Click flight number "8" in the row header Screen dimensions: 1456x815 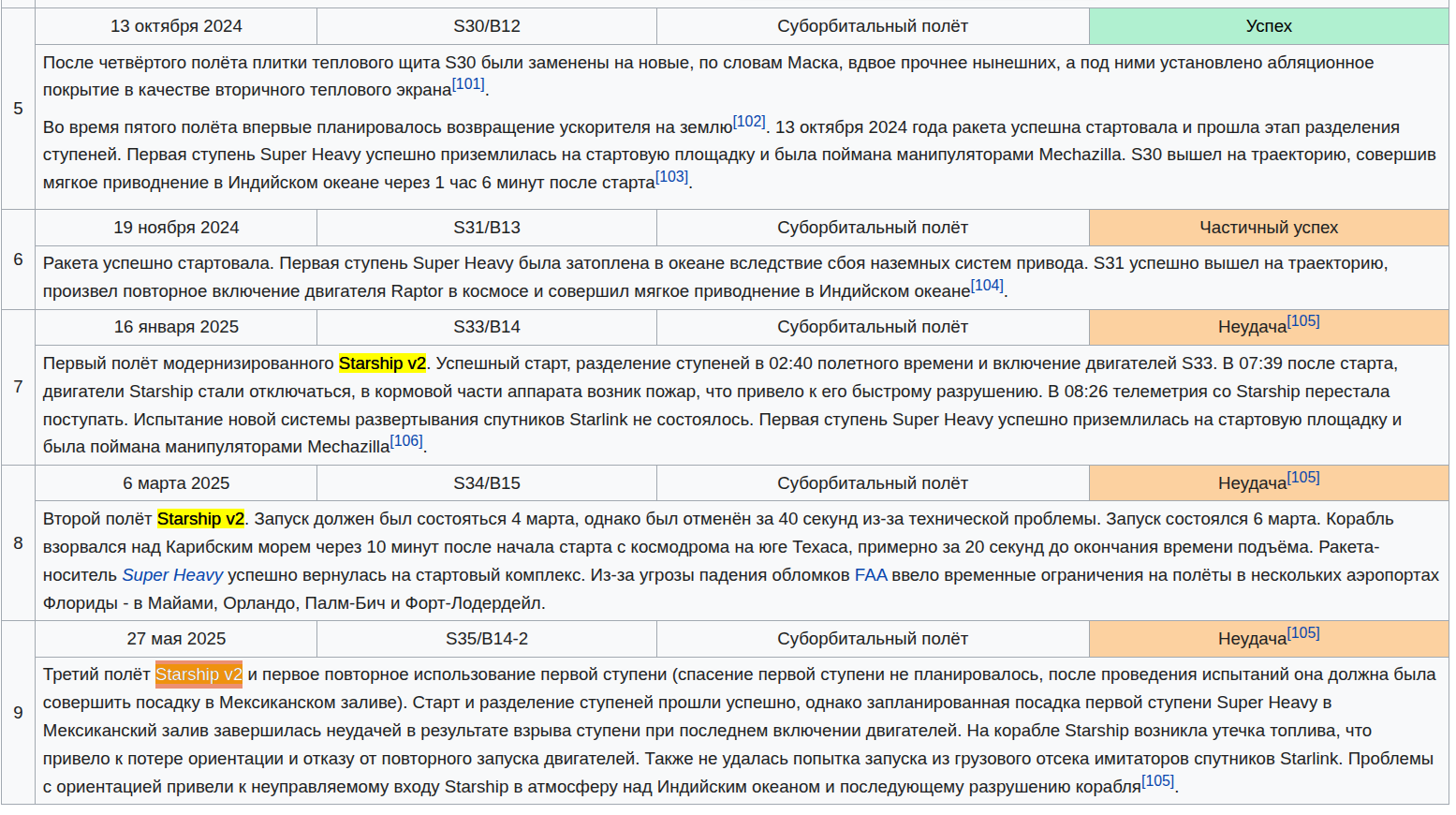tap(18, 543)
